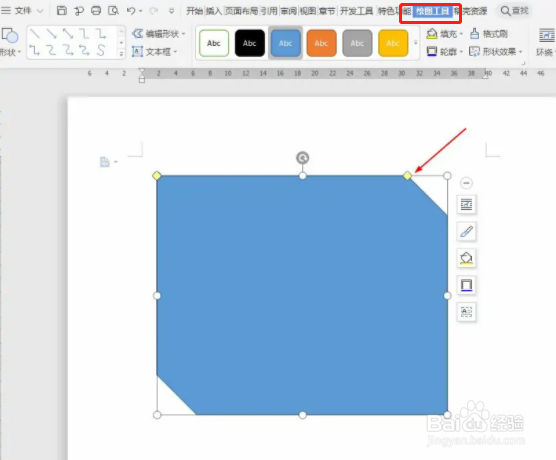Screen dimensions: 556x460
Task: Select the curved double-arrow connector shape
Action: (84, 50)
